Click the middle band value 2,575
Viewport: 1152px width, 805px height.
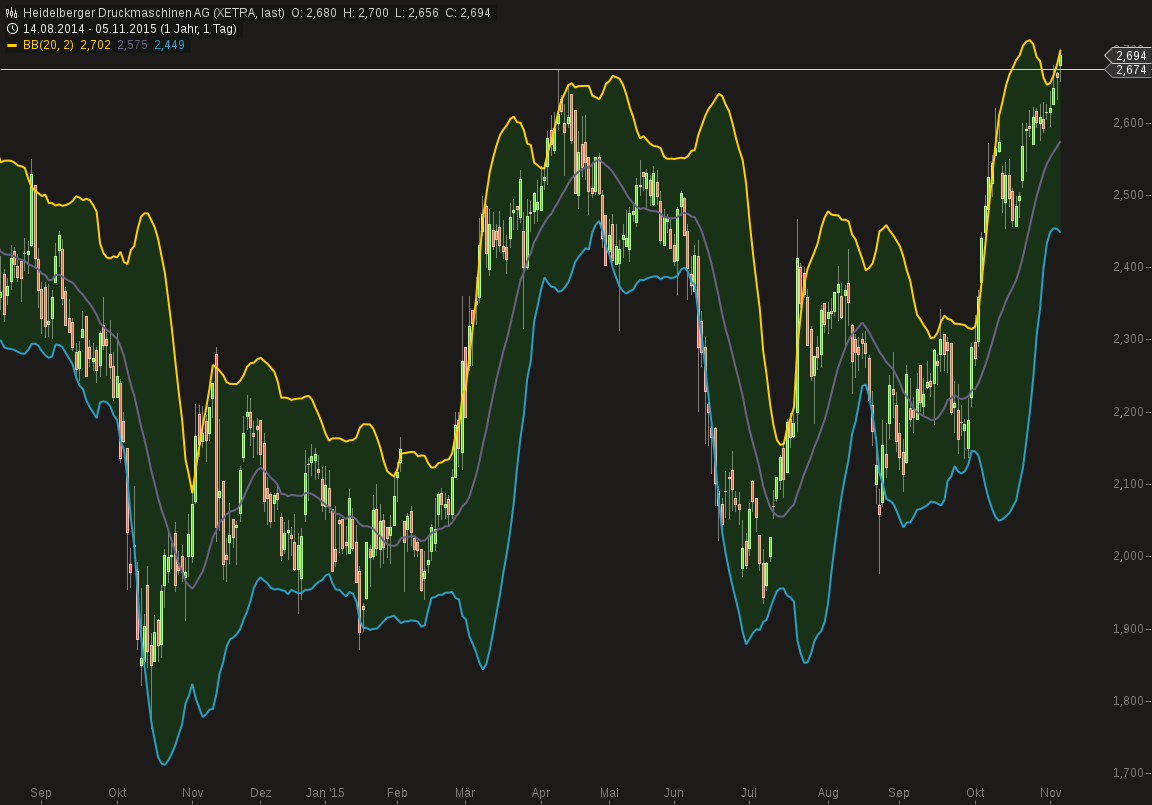tap(132, 45)
